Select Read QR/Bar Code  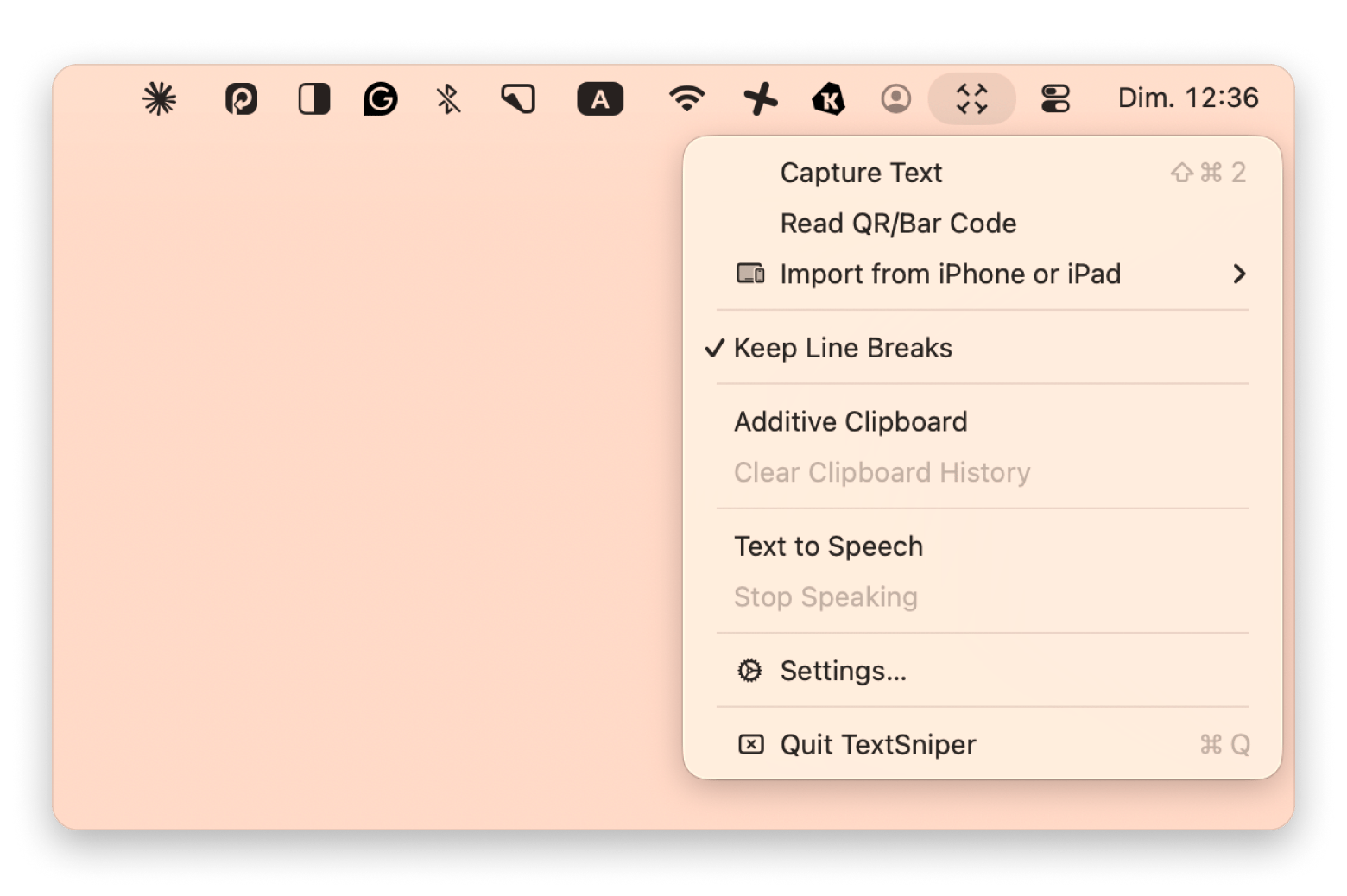[x=983, y=224]
